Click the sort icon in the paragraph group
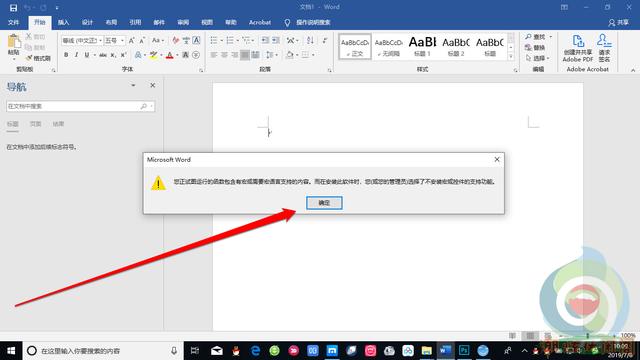 pyautogui.click(x=310, y=40)
